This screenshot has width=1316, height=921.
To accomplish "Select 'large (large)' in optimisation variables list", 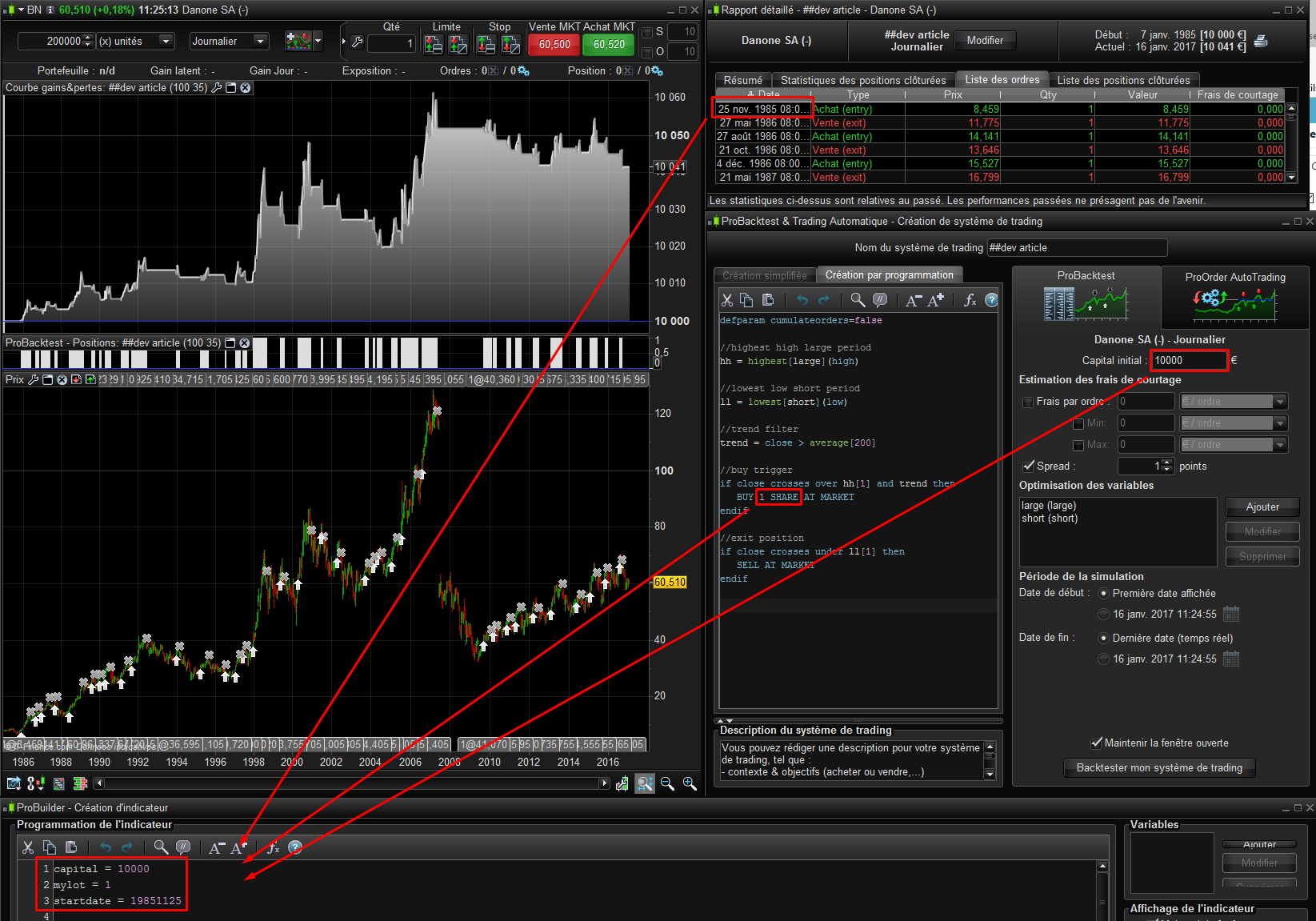I will [x=1048, y=506].
